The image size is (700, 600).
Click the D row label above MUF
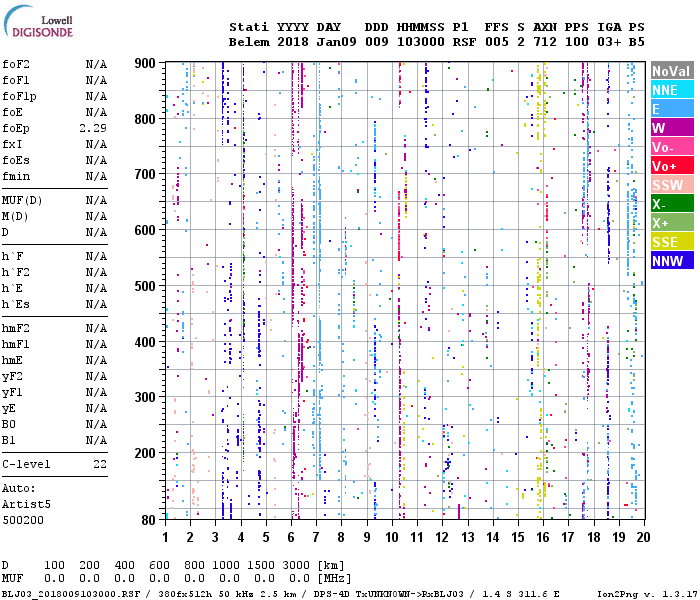[5, 566]
